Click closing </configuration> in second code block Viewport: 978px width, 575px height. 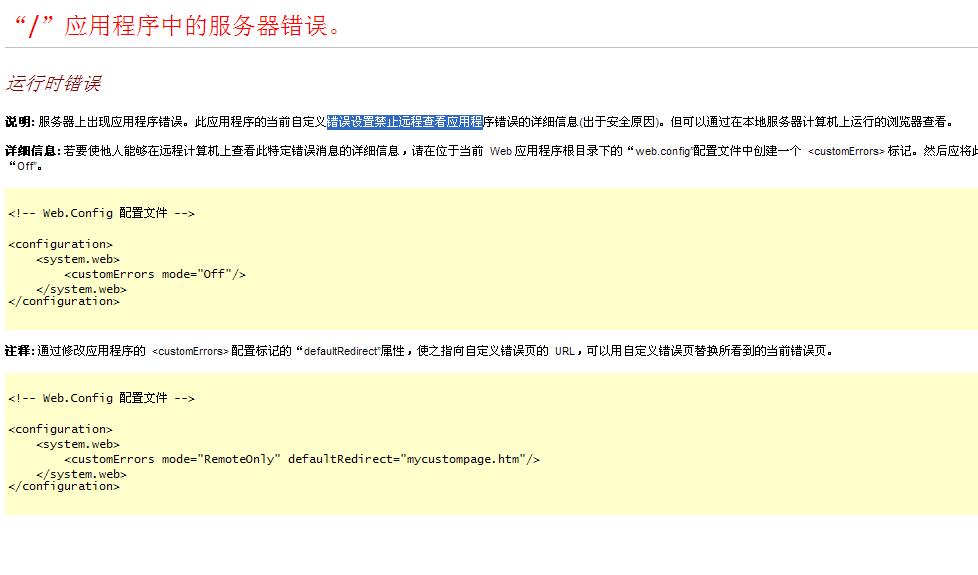click(x=63, y=486)
